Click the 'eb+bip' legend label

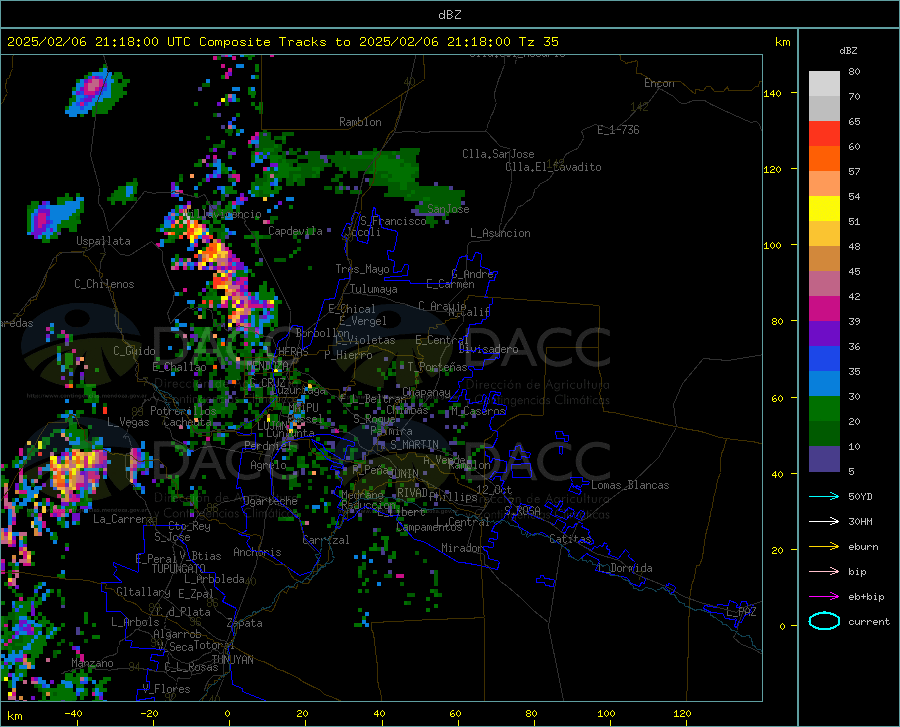click(x=866, y=597)
